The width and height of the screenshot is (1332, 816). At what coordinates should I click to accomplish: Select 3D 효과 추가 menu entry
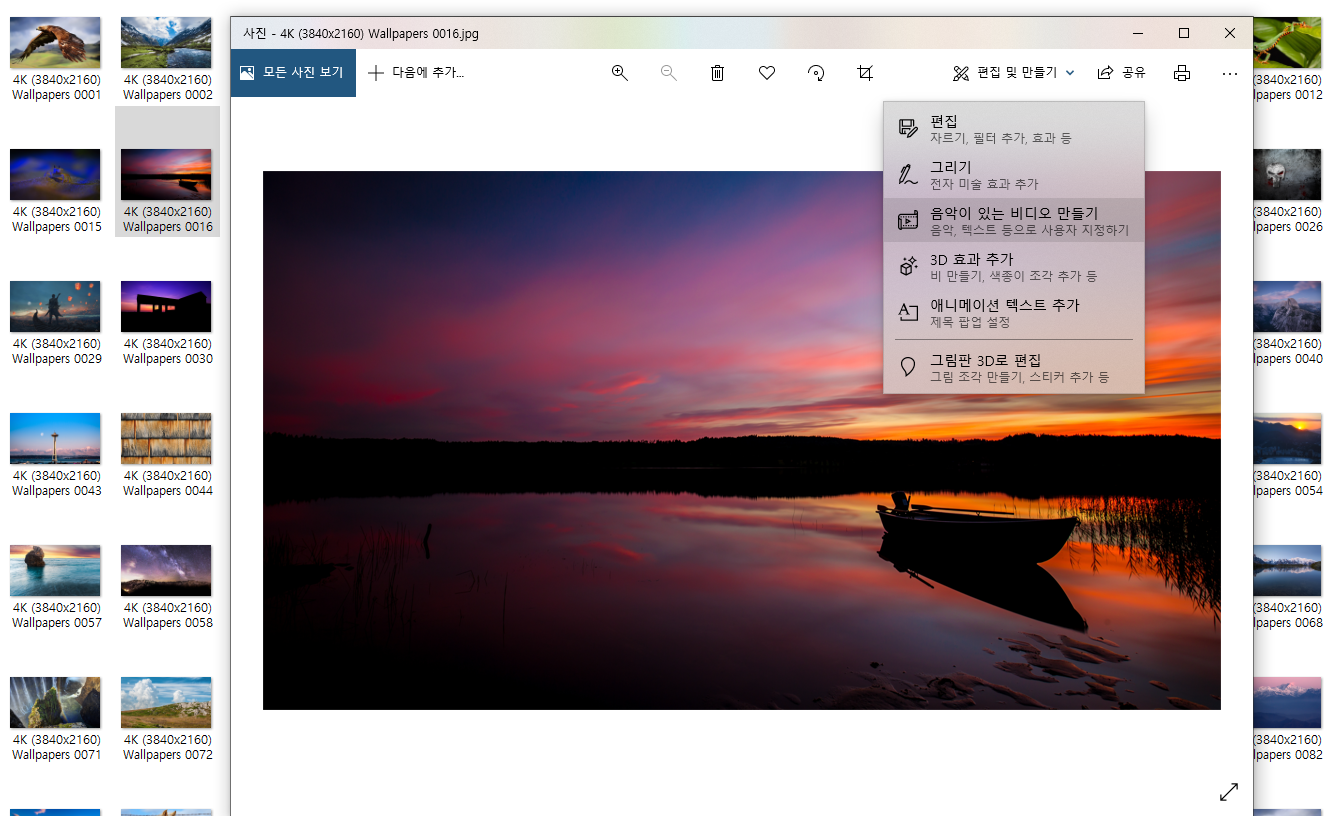point(1013,266)
